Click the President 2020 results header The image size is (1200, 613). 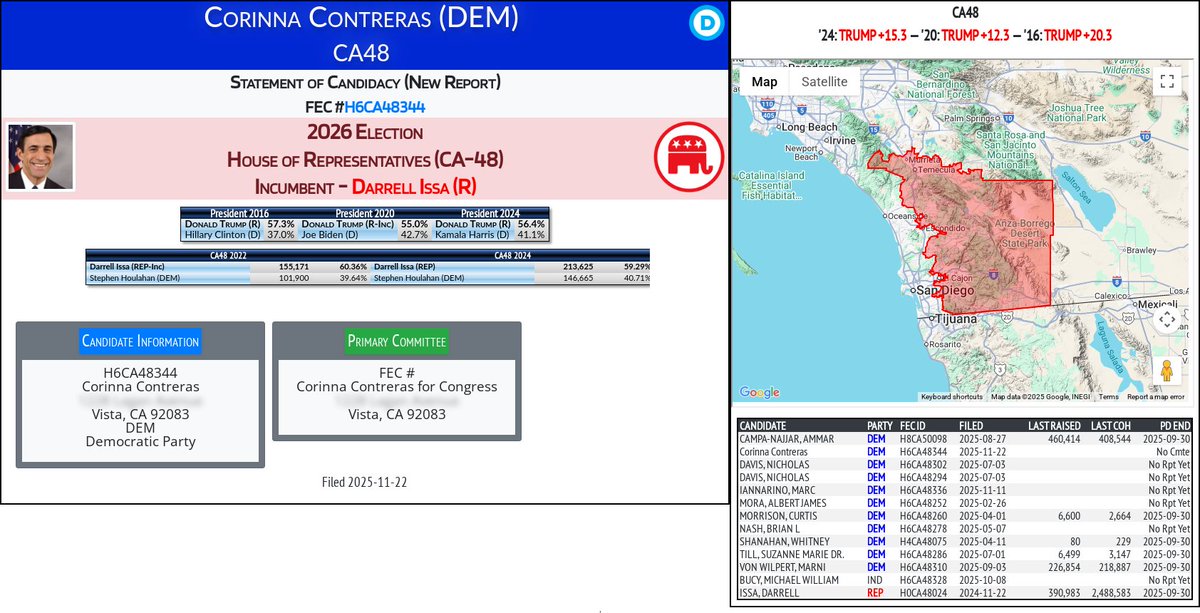click(x=364, y=213)
